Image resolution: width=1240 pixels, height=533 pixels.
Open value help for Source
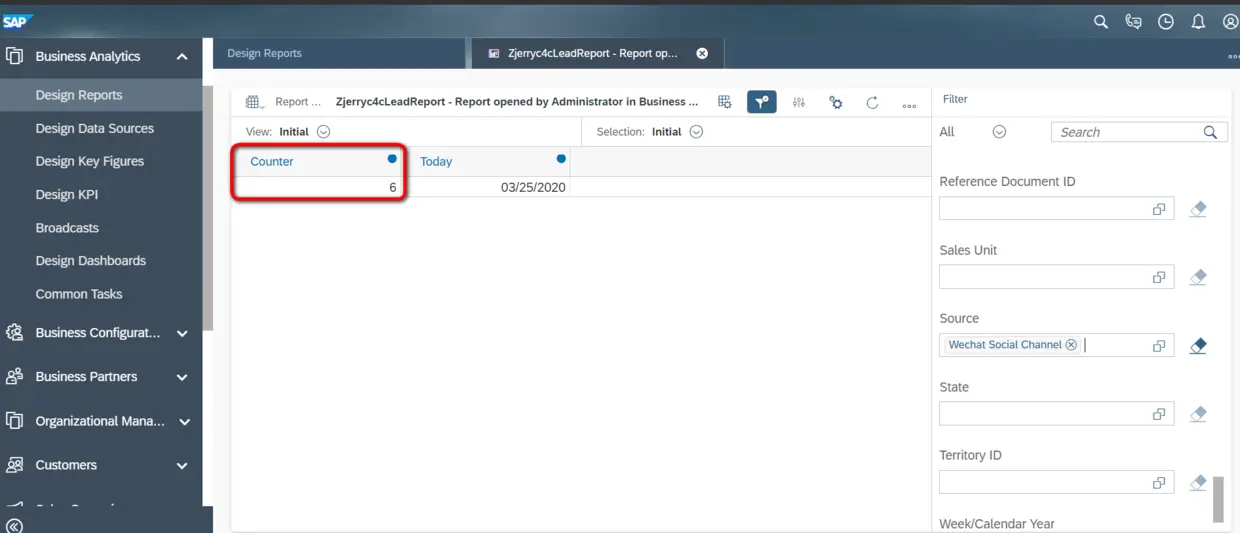[x=1159, y=346]
